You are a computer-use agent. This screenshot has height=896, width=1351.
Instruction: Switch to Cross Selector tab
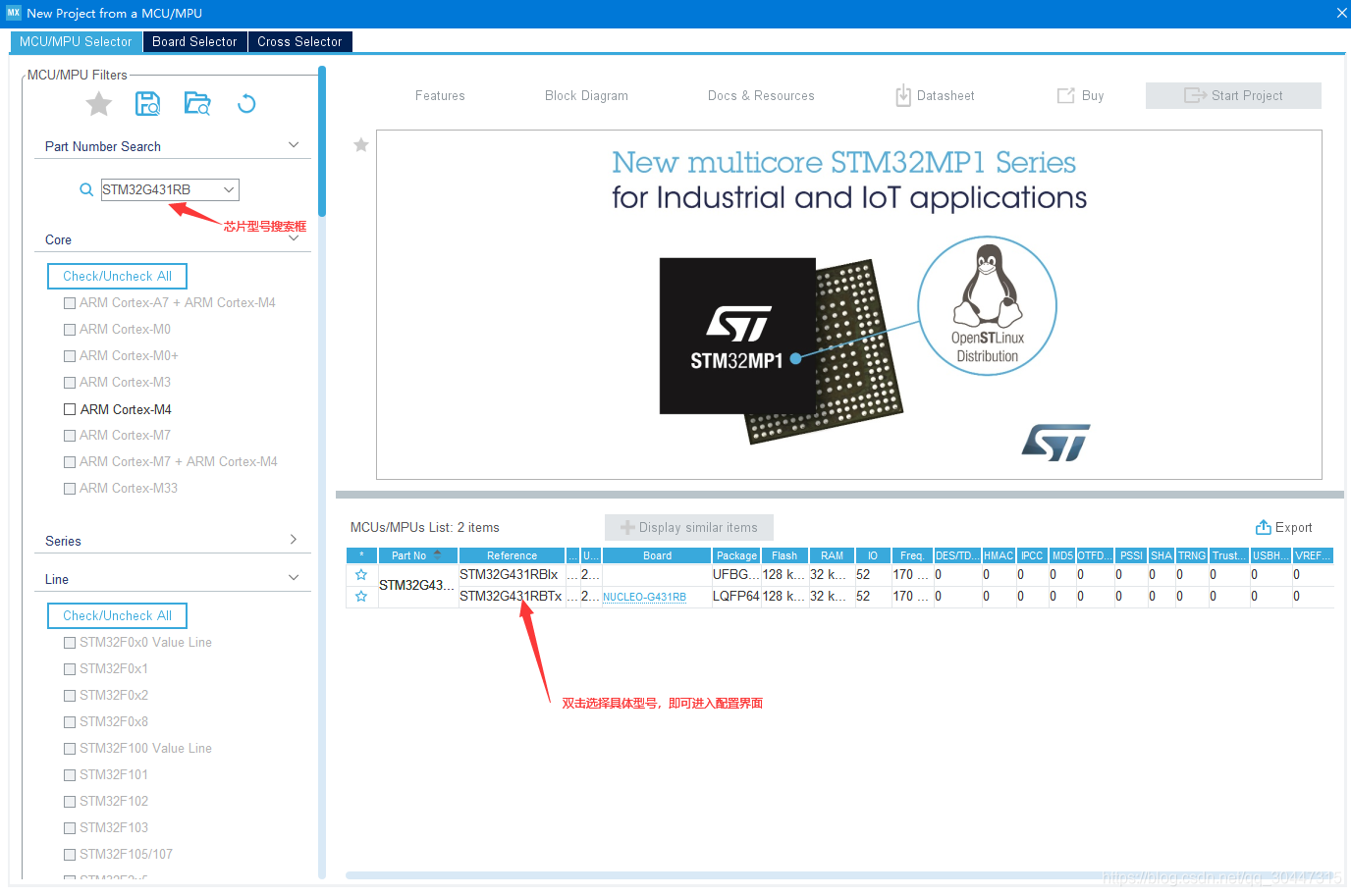point(299,41)
